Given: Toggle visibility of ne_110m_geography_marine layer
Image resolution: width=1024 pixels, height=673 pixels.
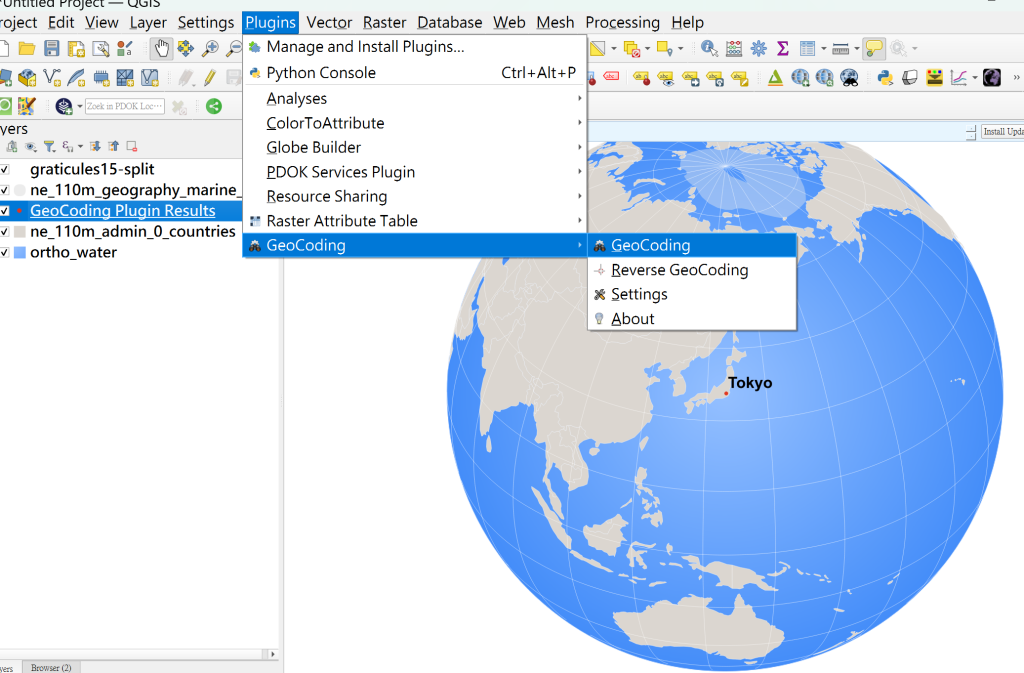Looking at the screenshot, I should 5,190.
